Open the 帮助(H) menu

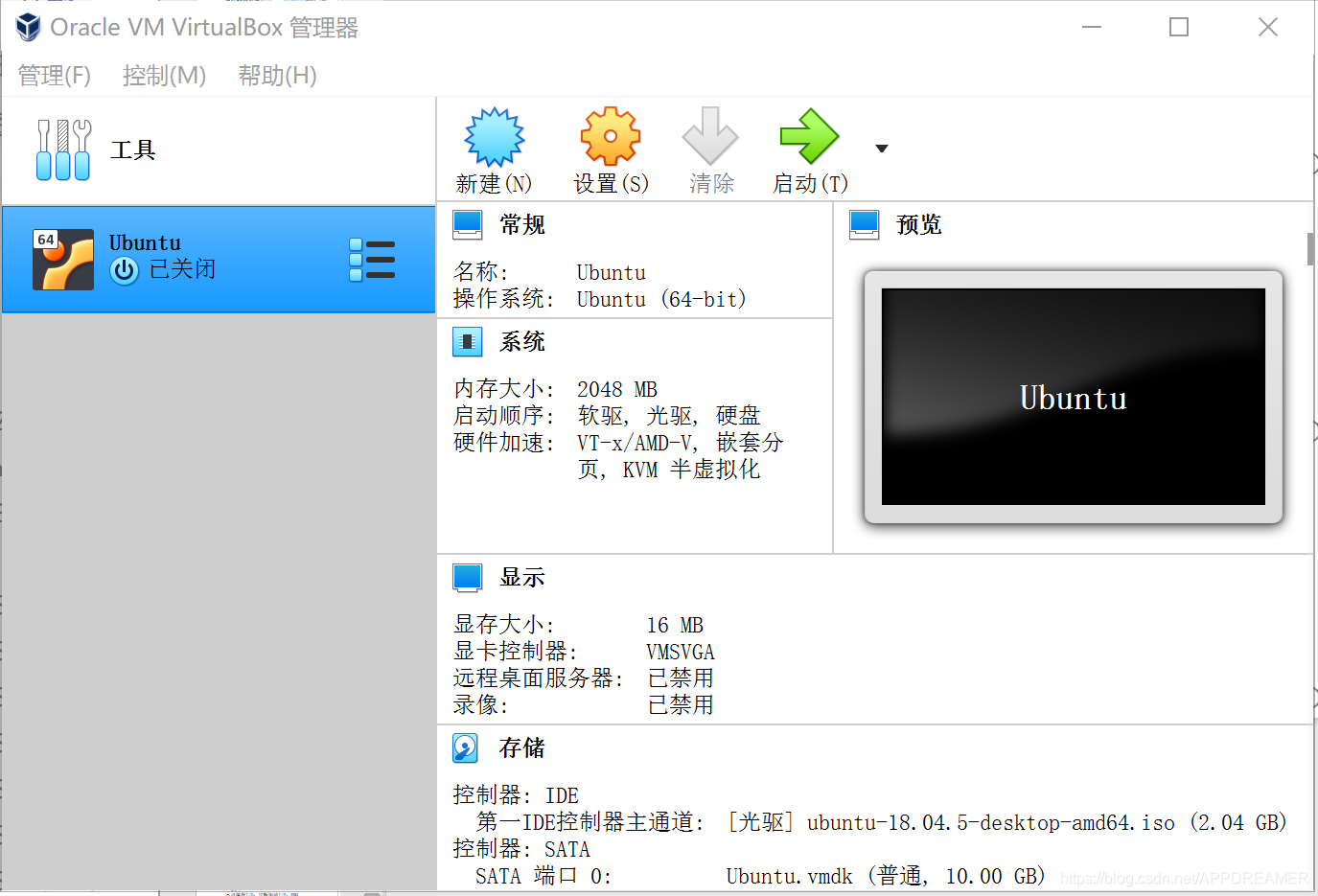tap(278, 76)
